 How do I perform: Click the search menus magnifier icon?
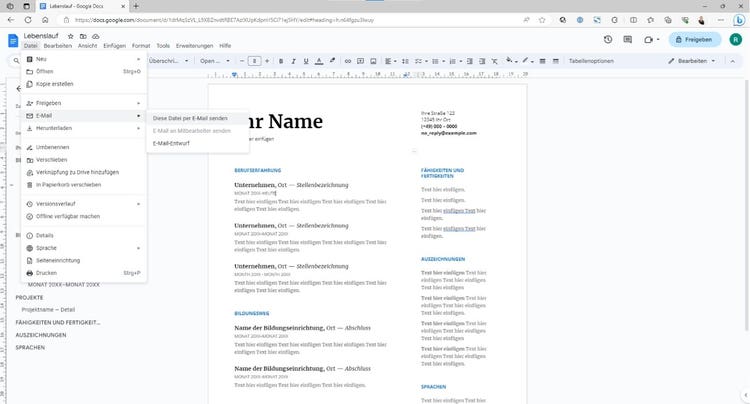pyautogui.click(x=16, y=61)
